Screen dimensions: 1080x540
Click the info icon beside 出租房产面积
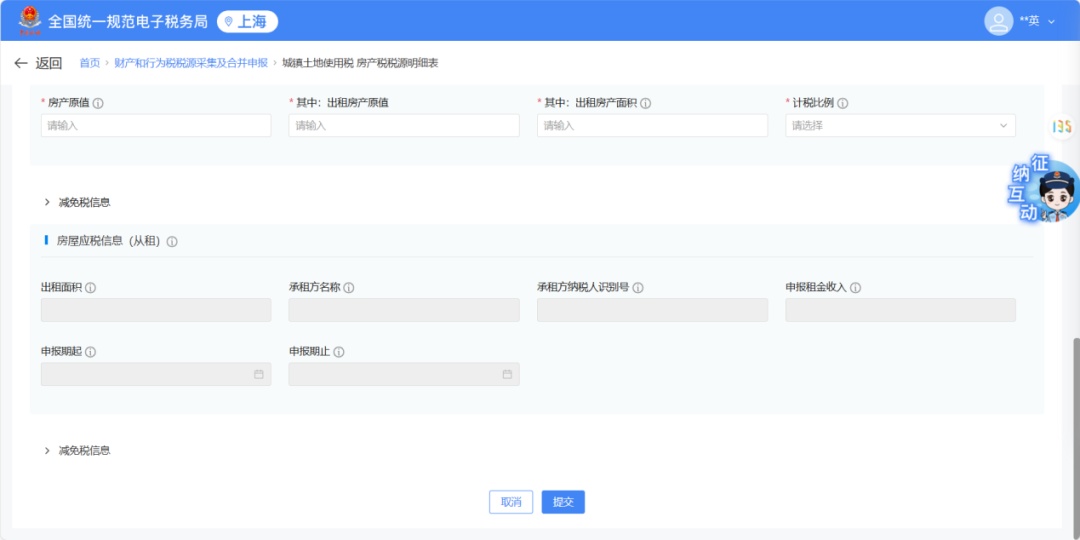click(x=646, y=103)
